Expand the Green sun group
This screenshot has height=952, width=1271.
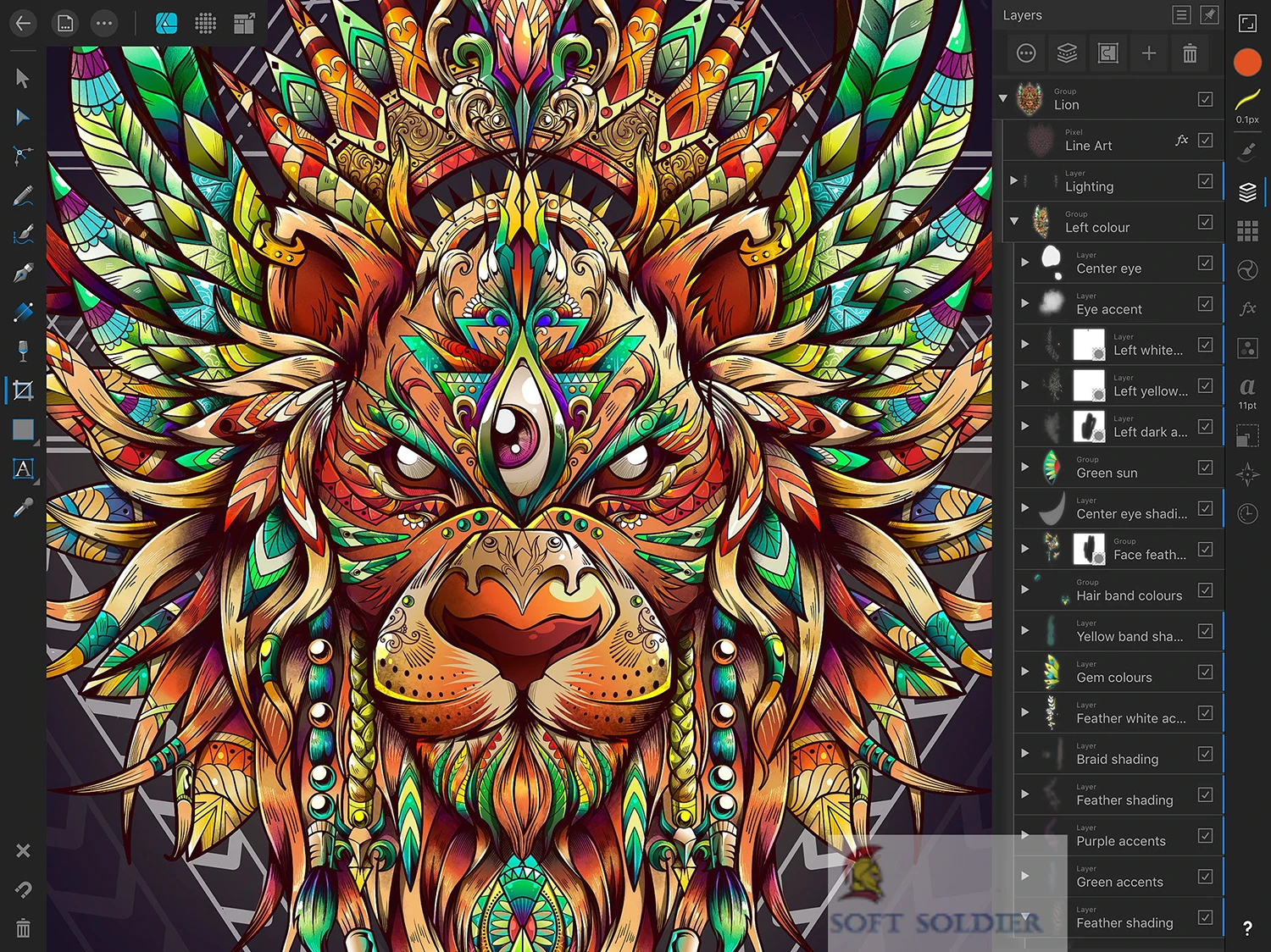coord(1025,467)
